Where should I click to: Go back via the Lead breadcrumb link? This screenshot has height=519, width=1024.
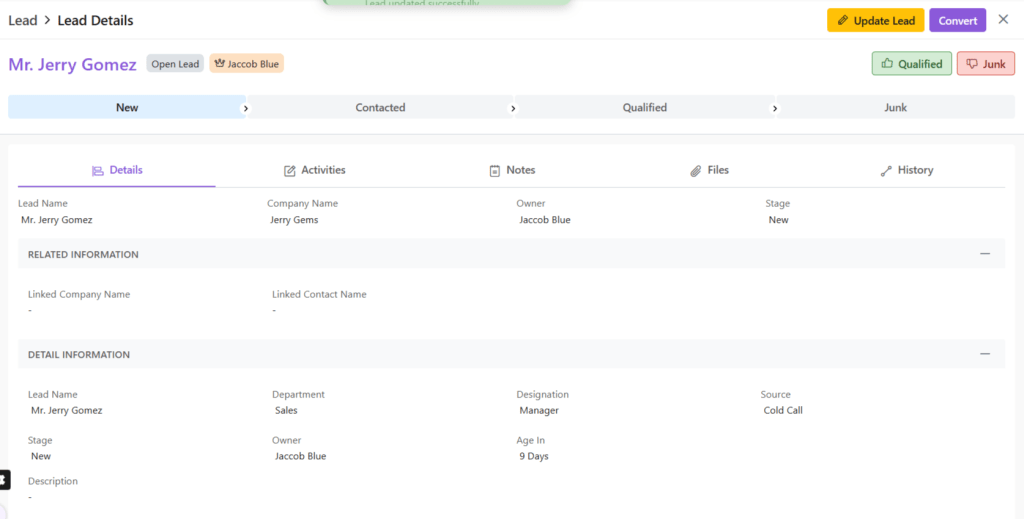click(x=23, y=20)
